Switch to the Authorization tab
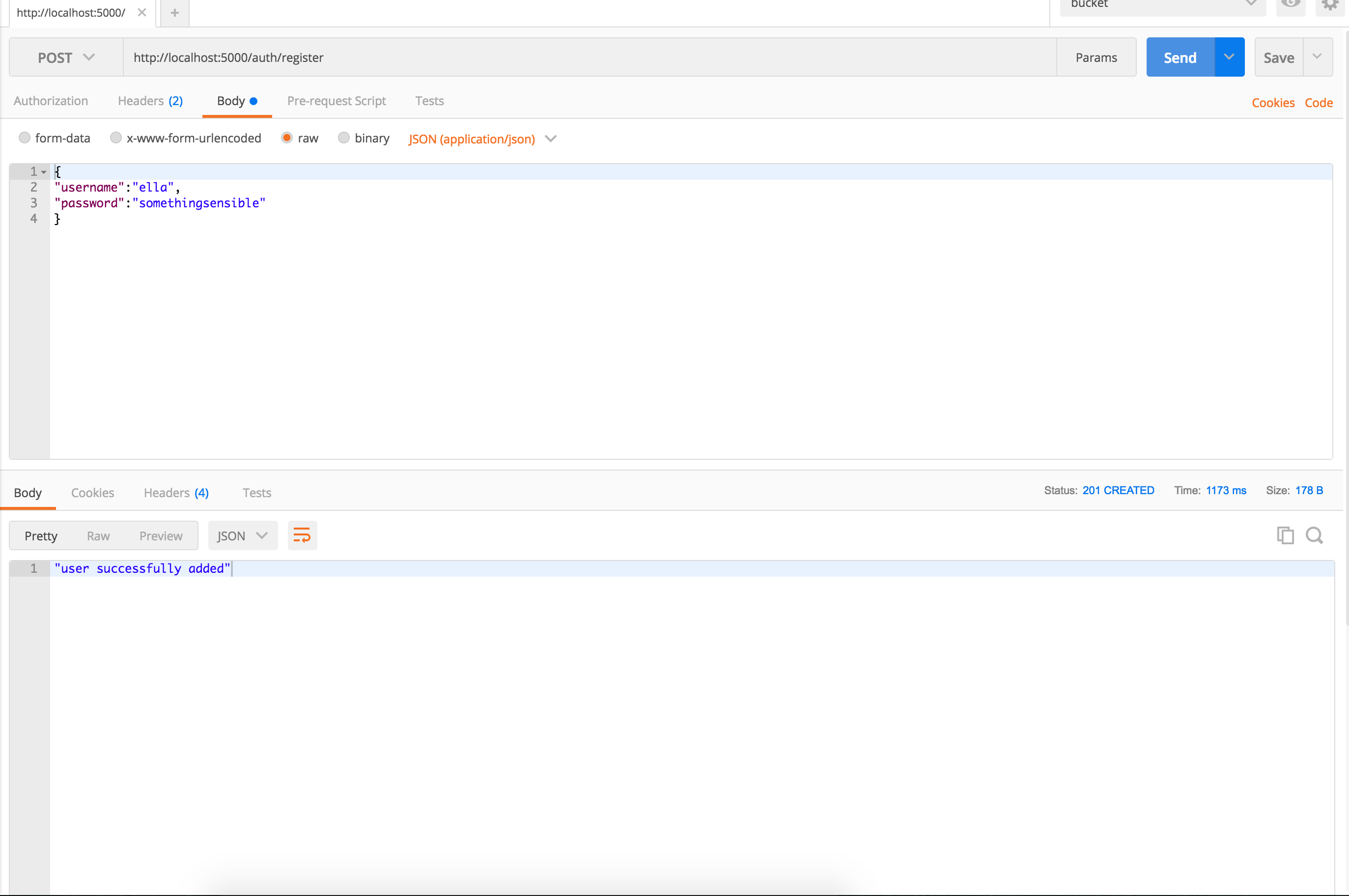This screenshot has height=896, width=1349. (51, 100)
